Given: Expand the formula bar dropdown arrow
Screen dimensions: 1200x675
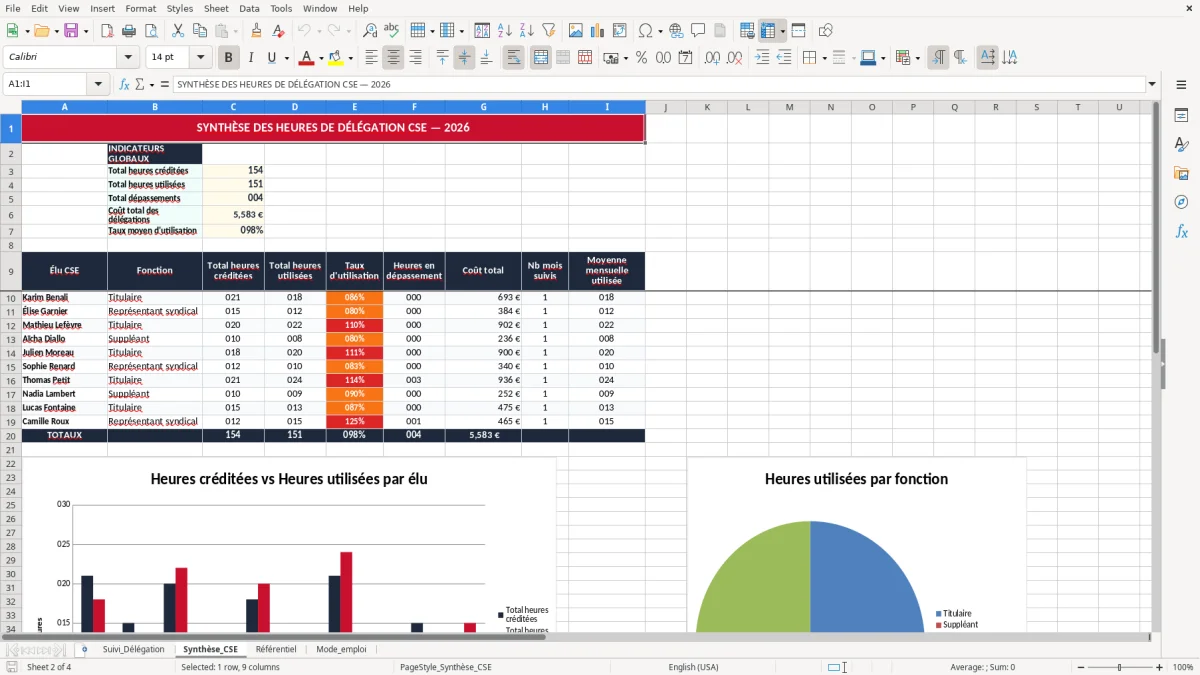Looking at the screenshot, I should click(1152, 84).
